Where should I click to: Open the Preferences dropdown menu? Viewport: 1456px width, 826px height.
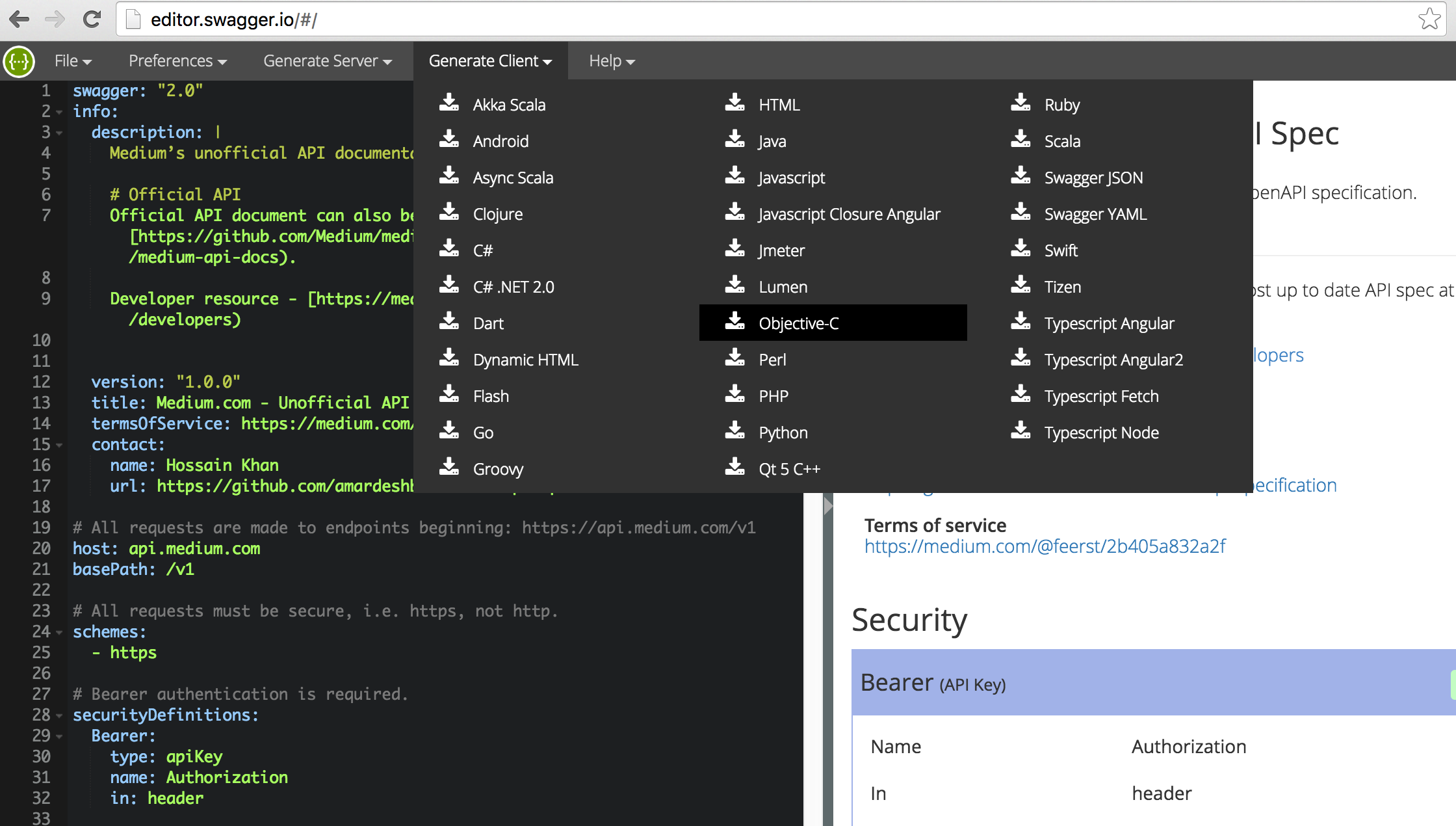click(x=177, y=61)
